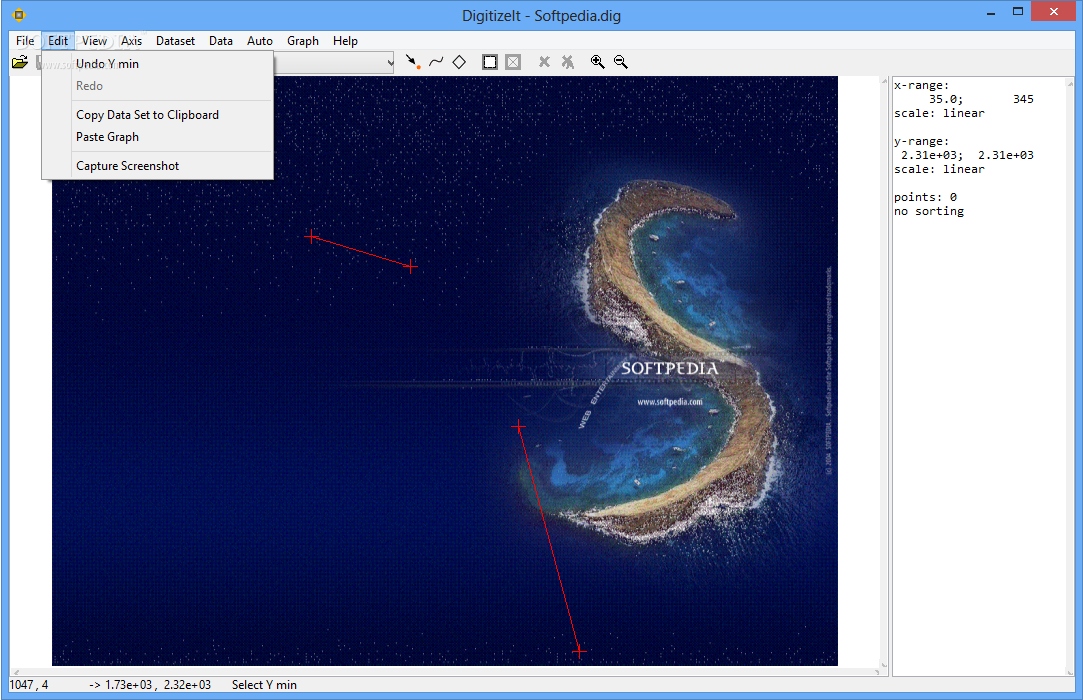Image resolution: width=1083 pixels, height=700 pixels.
Task: Click the cursor coordinates '1047 , 4' in status bar
Action: pyautogui.click(x=28, y=685)
